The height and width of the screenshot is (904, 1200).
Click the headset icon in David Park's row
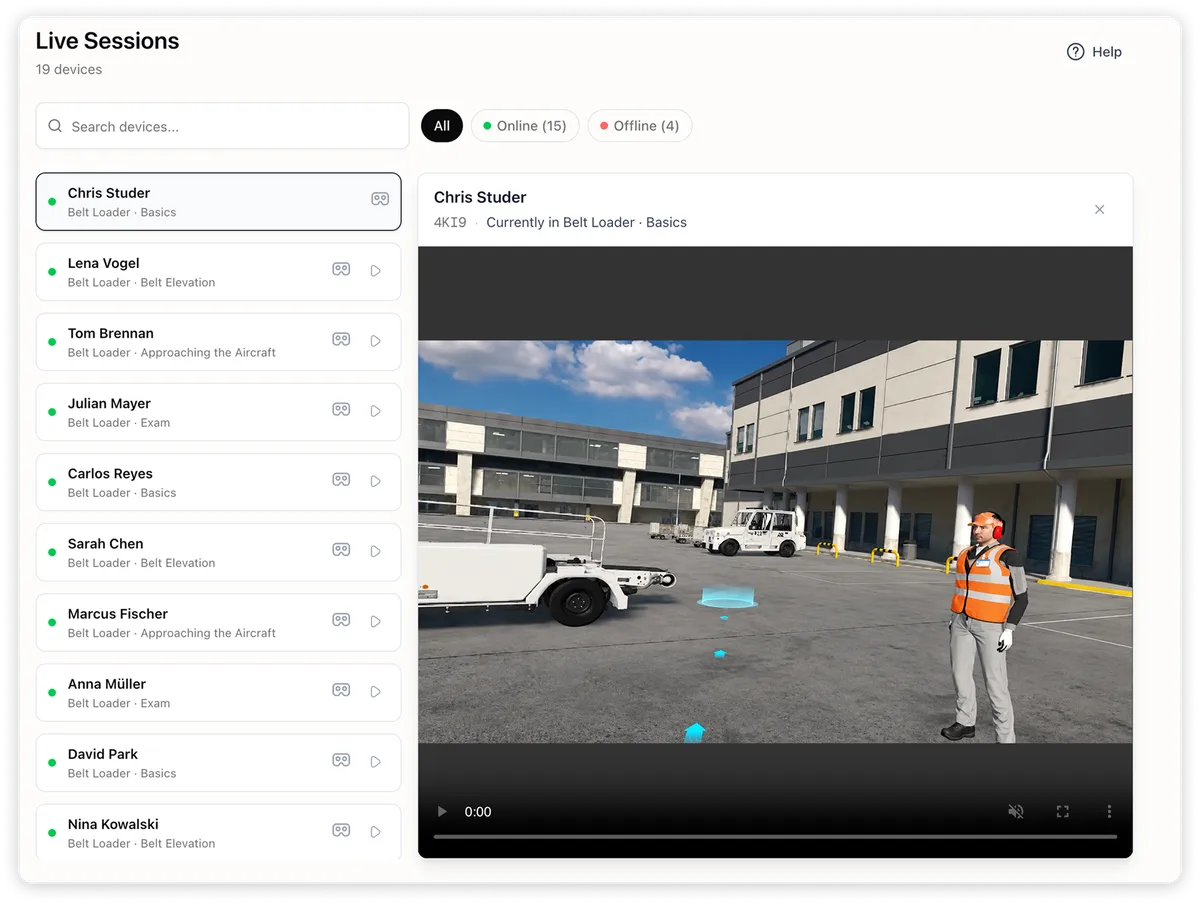pos(341,760)
